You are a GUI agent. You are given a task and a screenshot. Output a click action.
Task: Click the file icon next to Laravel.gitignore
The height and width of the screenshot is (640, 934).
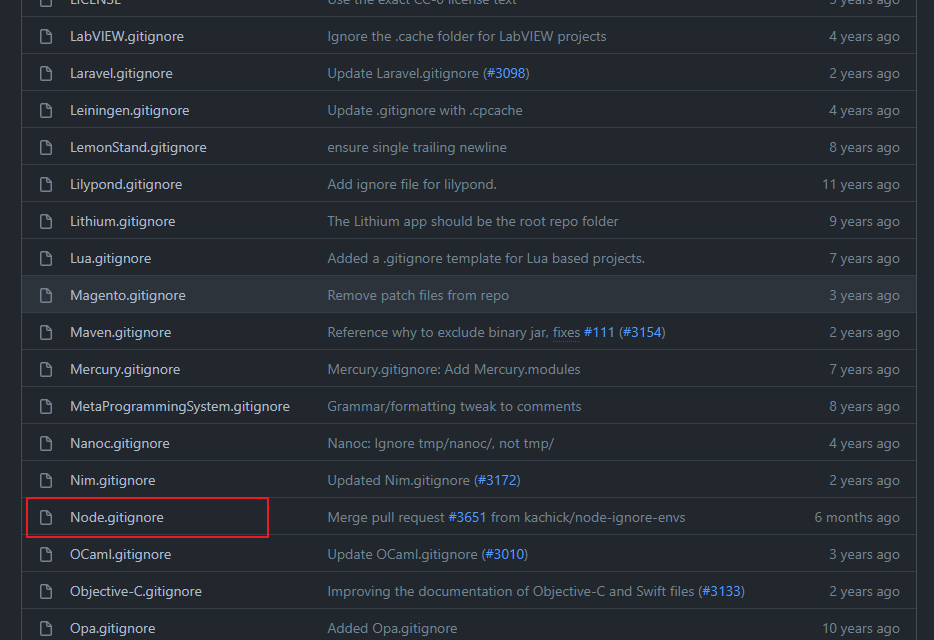(x=46, y=74)
